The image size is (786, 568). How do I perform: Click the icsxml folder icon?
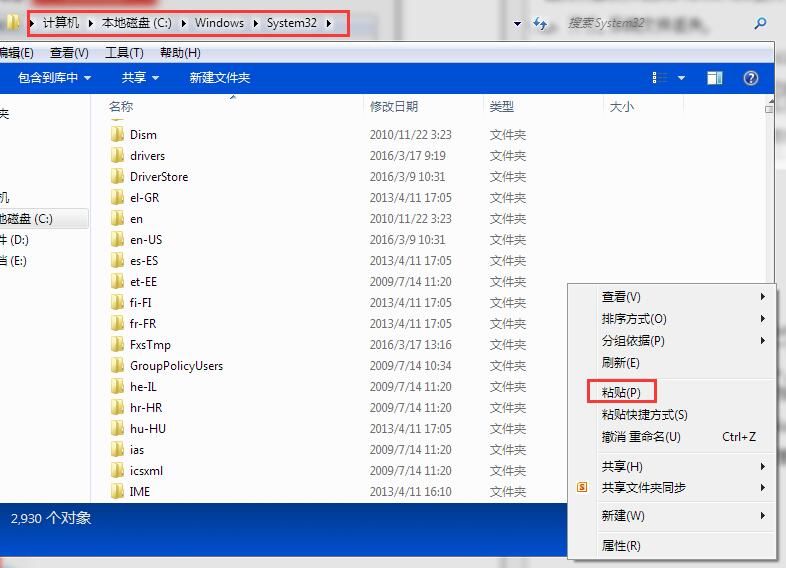coord(117,471)
